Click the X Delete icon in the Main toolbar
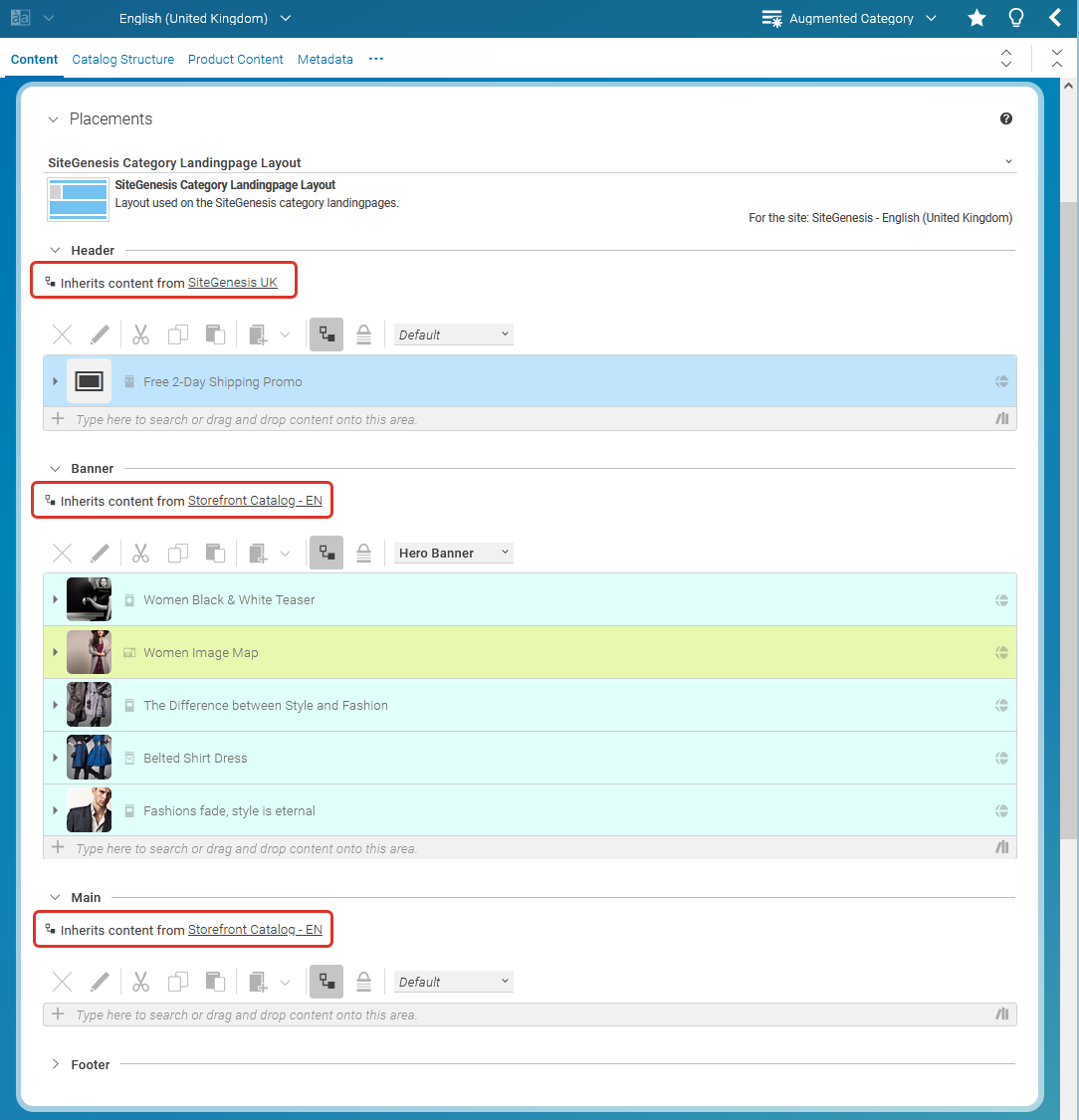This screenshot has height=1120, width=1079. click(61, 981)
